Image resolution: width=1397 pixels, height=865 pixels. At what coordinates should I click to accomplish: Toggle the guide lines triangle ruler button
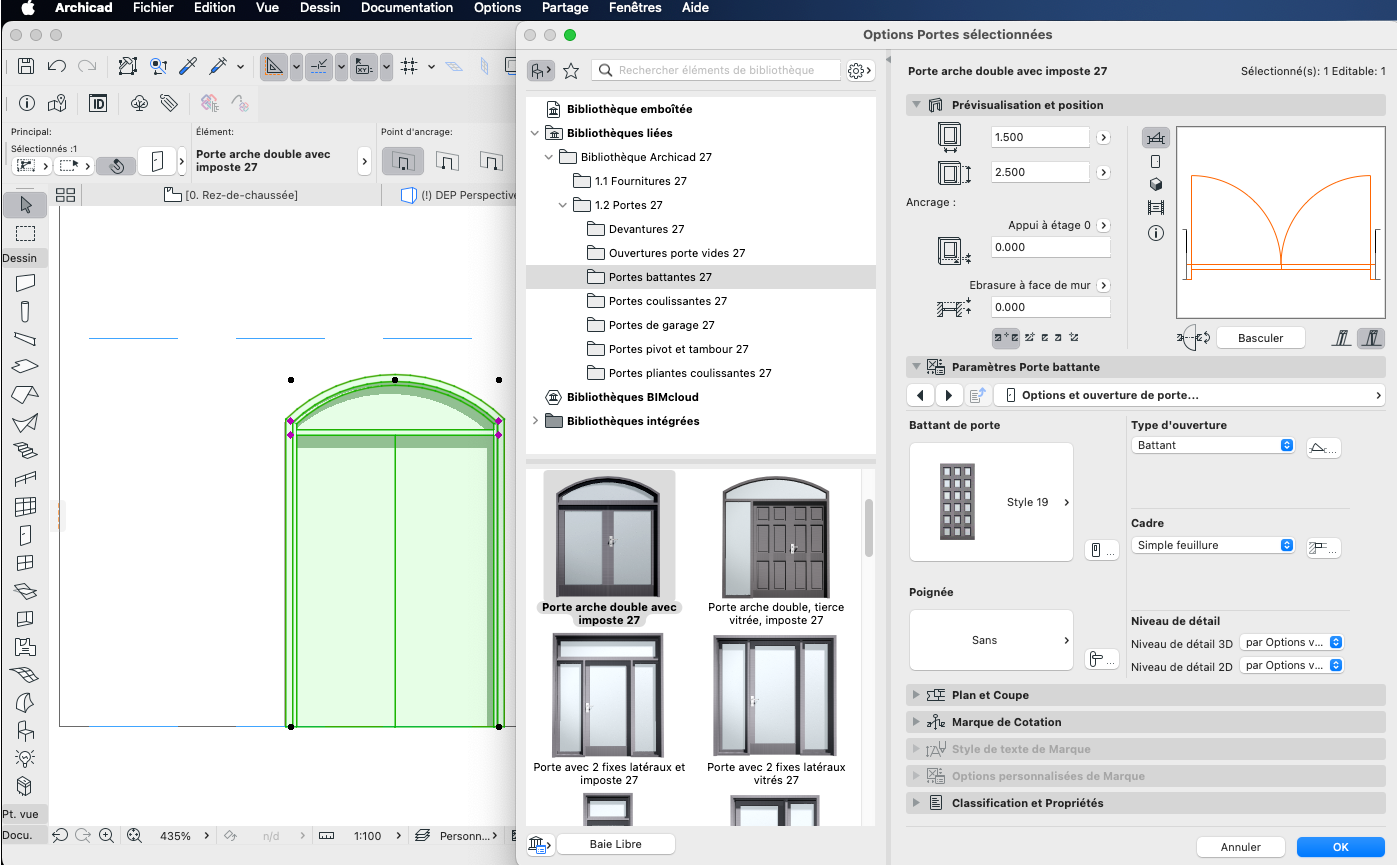coord(274,66)
